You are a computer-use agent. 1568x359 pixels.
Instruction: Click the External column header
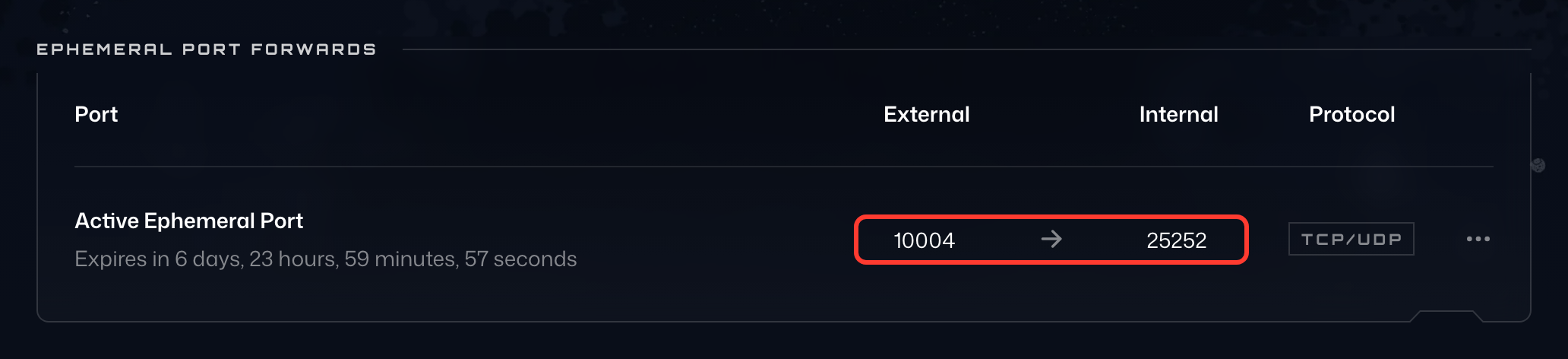pyautogui.click(x=927, y=114)
